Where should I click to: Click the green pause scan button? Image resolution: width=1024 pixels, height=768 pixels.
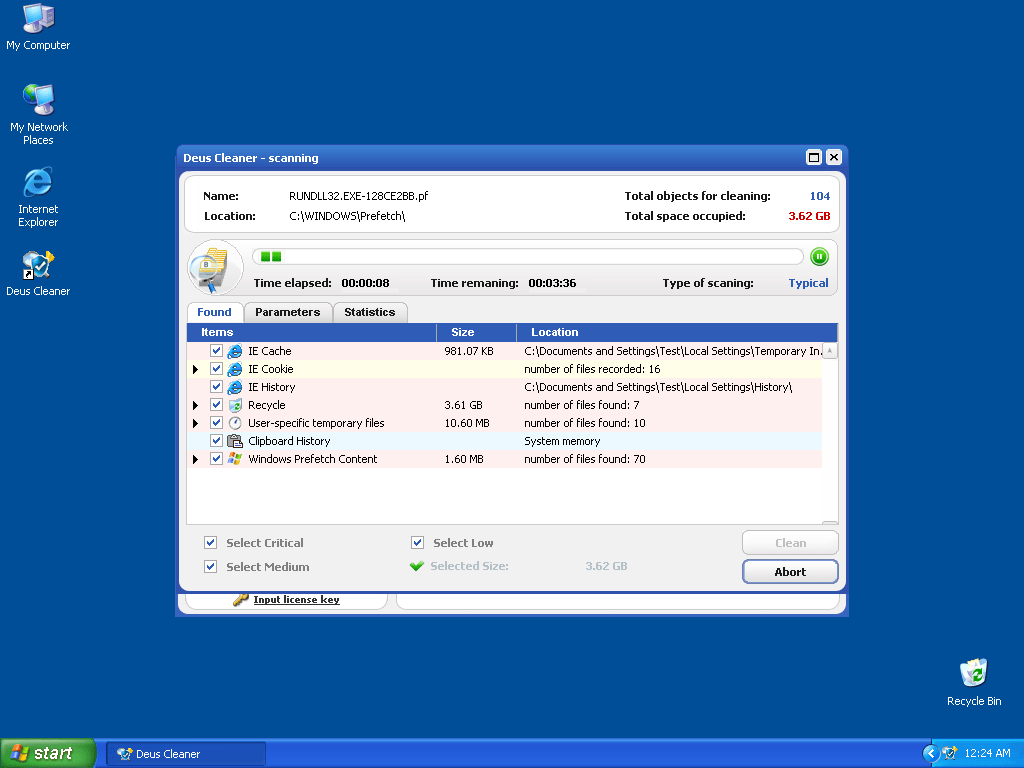819,257
